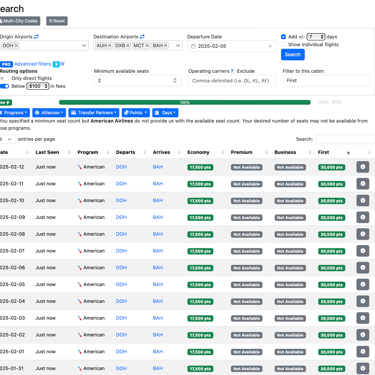Viewport: 375px width, 375px height.
Task: Open info button for 2025-01-31 row
Action: pos(363,368)
